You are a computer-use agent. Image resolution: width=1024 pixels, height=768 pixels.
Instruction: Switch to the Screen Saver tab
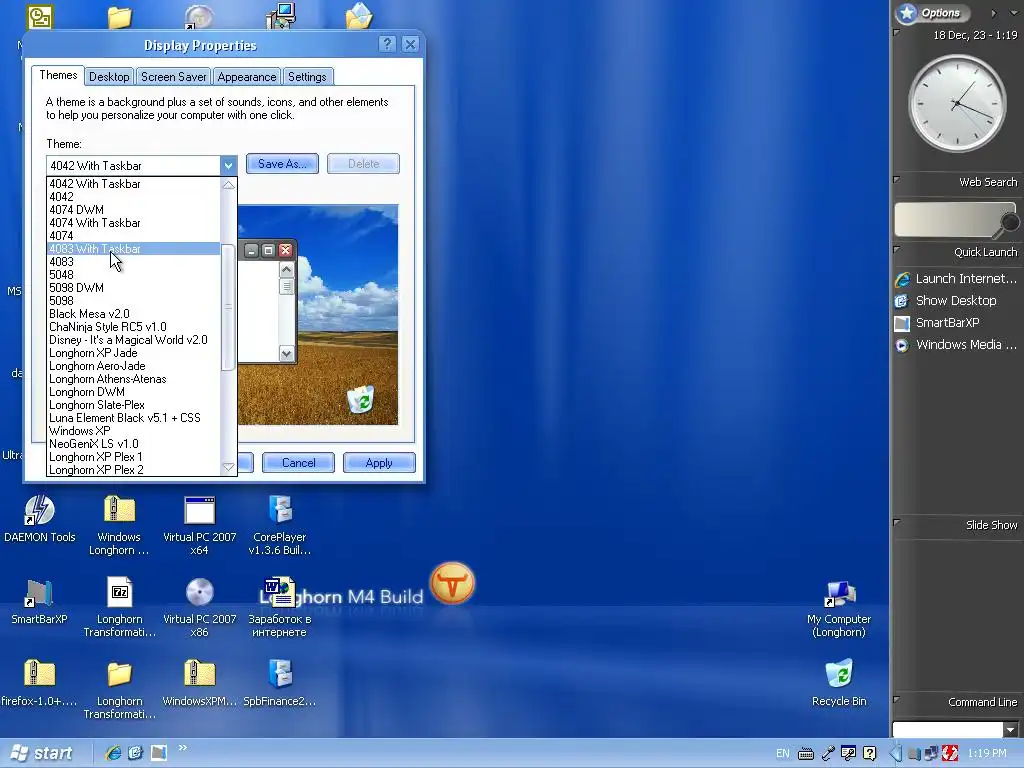[x=174, y=76]
